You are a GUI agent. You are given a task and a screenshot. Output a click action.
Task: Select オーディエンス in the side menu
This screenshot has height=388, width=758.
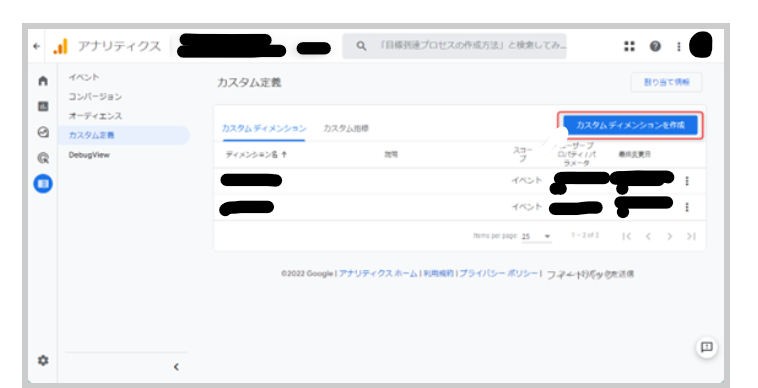point(95,116)
